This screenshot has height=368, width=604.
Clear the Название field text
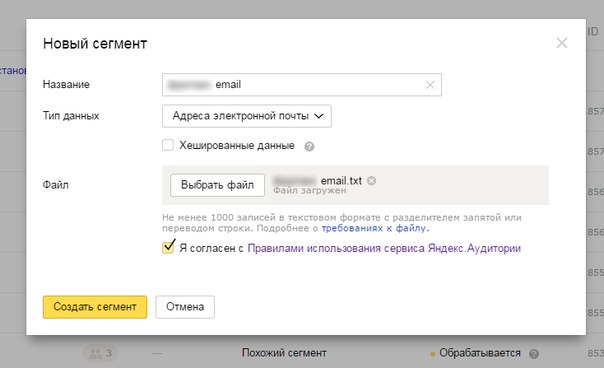(x=430, y=85)
